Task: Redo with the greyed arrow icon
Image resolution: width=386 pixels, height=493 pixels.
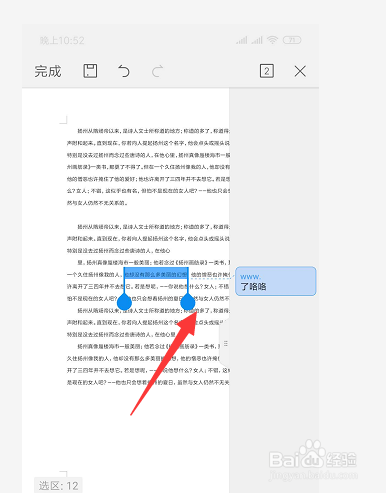Action: tap(157, 71)
